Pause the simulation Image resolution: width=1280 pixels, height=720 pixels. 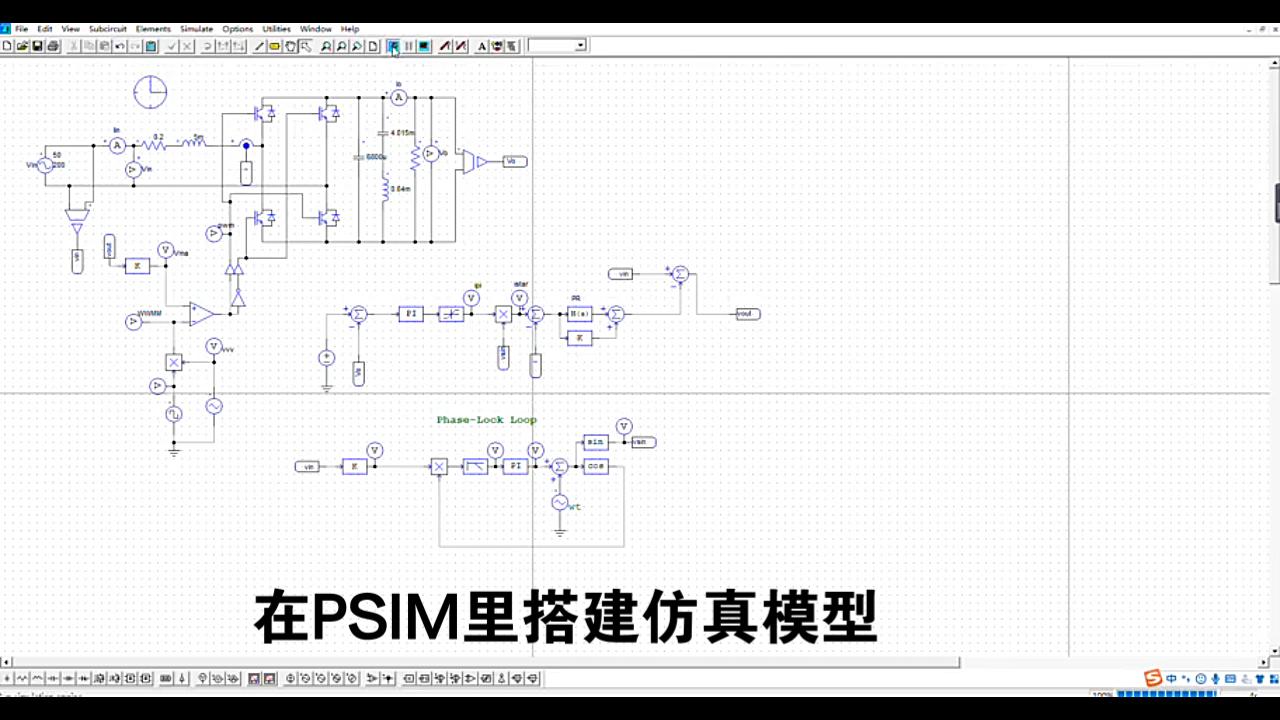coord(409,46)
